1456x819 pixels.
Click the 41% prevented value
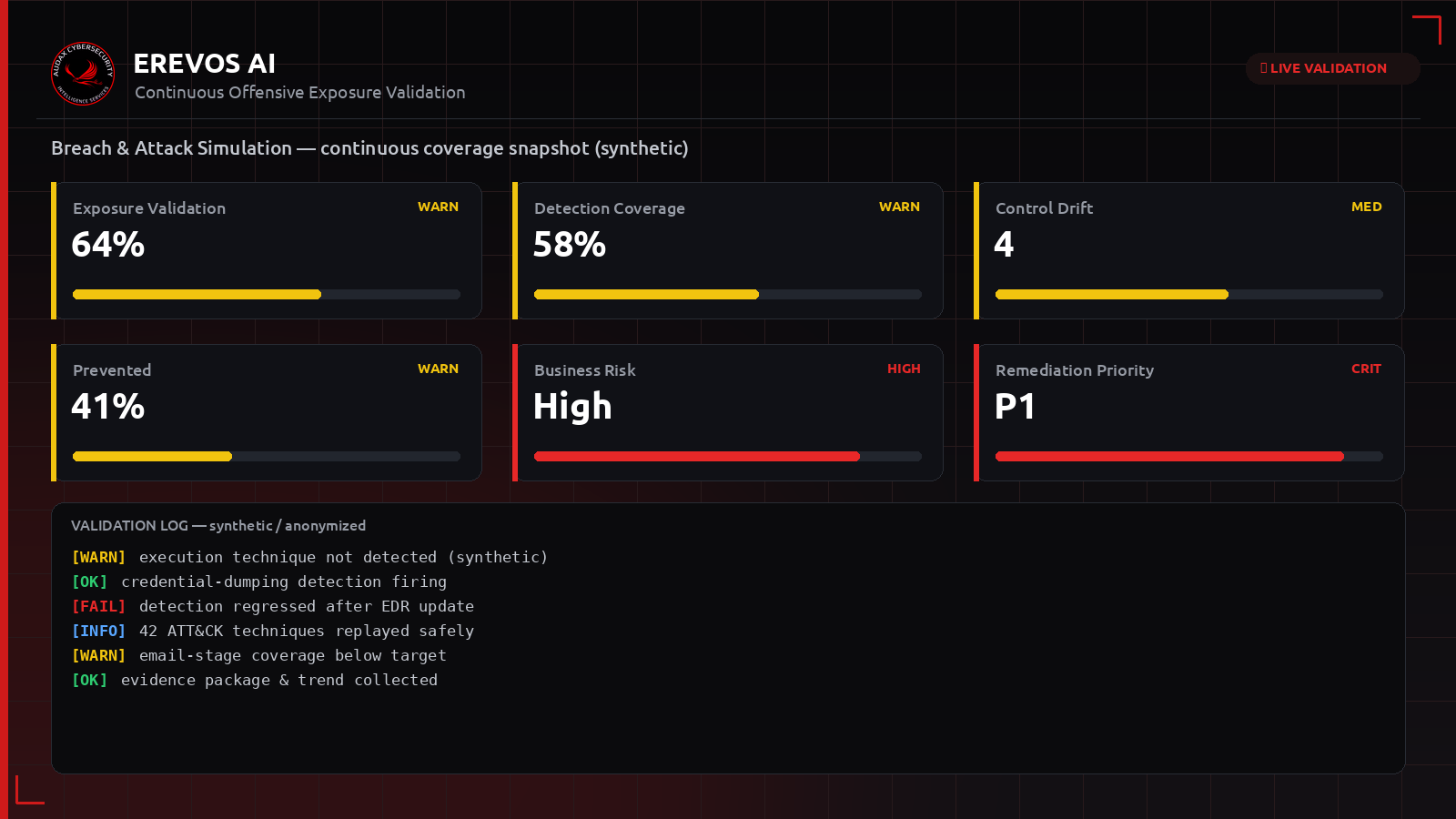[x=108, y=406]
